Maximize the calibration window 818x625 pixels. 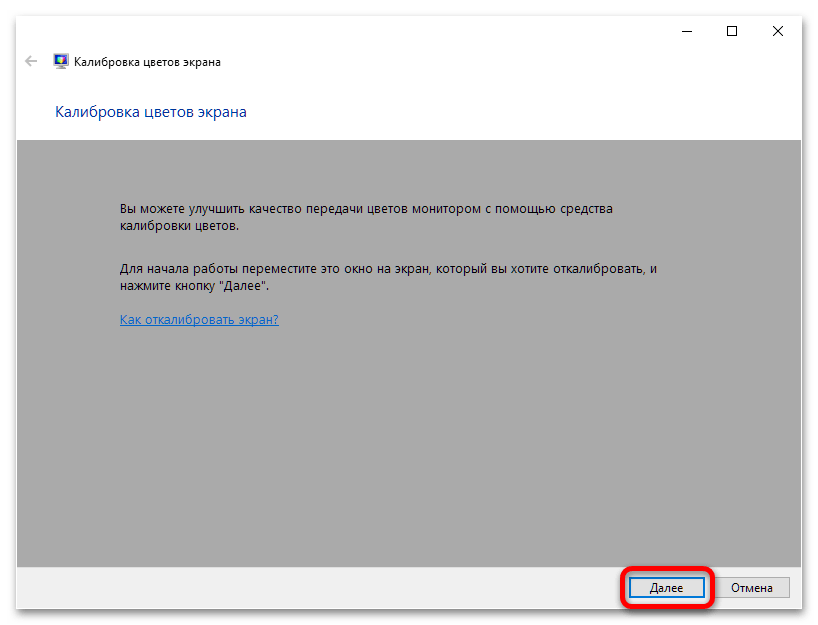point(732,31)
